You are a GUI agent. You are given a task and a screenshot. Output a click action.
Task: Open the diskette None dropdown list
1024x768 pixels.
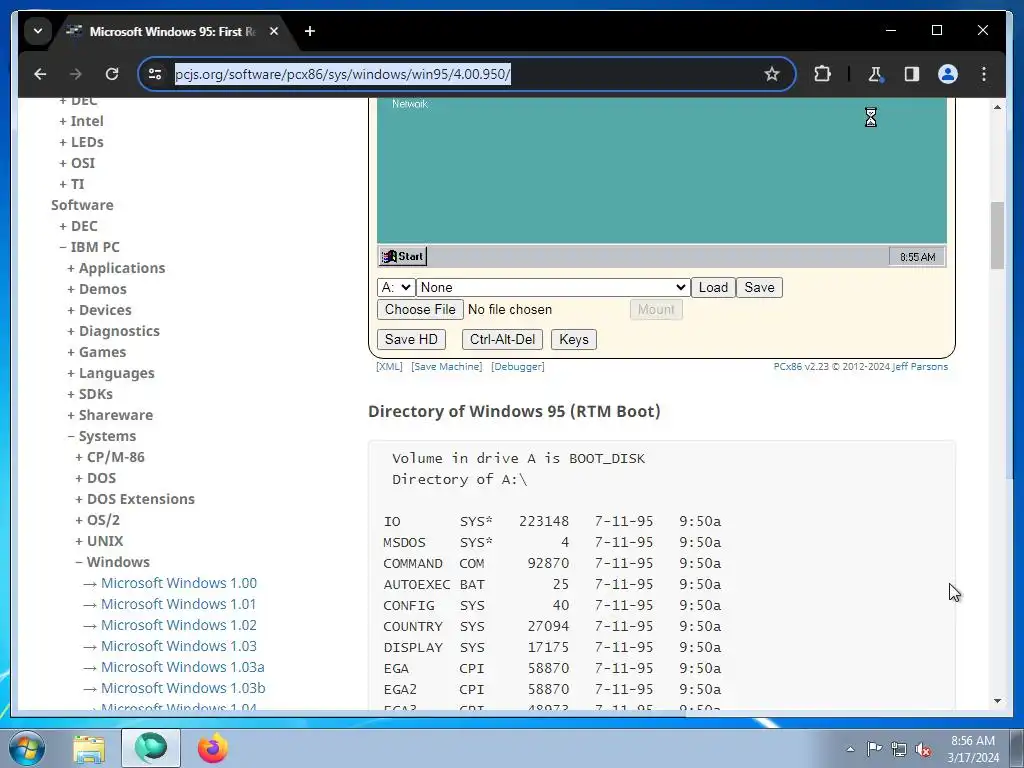pos(553,287)
